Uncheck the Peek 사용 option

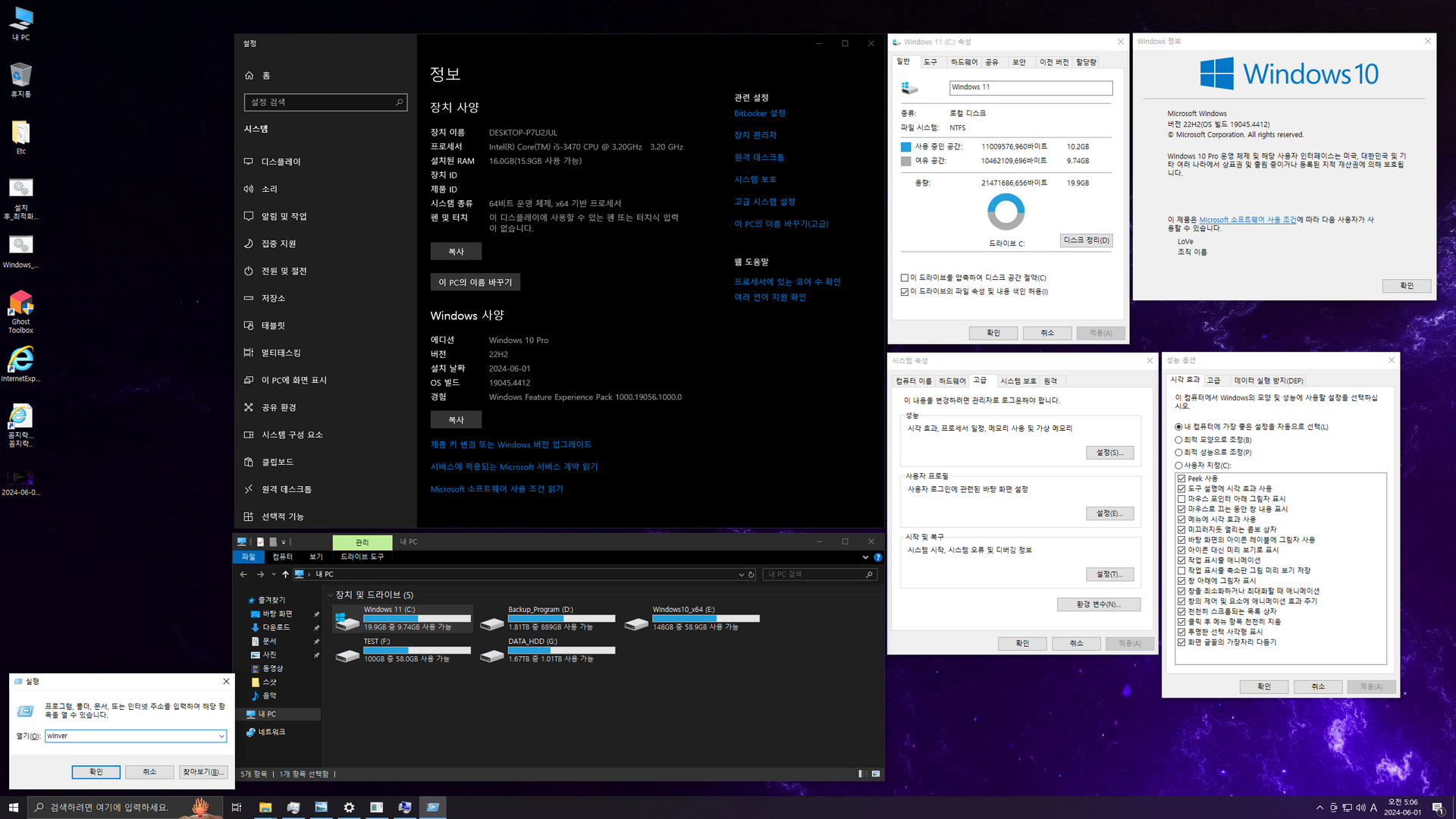click(x=1181, y=479)
